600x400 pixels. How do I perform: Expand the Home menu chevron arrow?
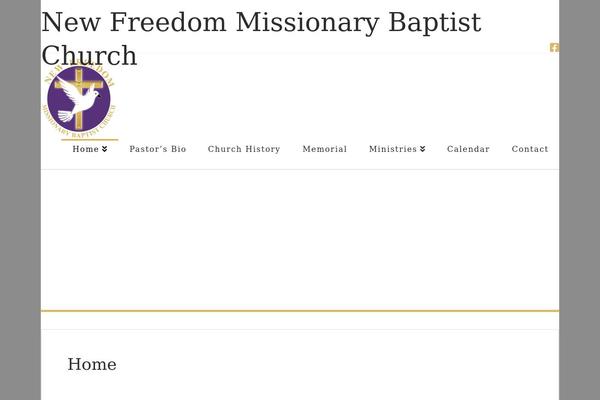pyautogui.click(x=104, y=149)
